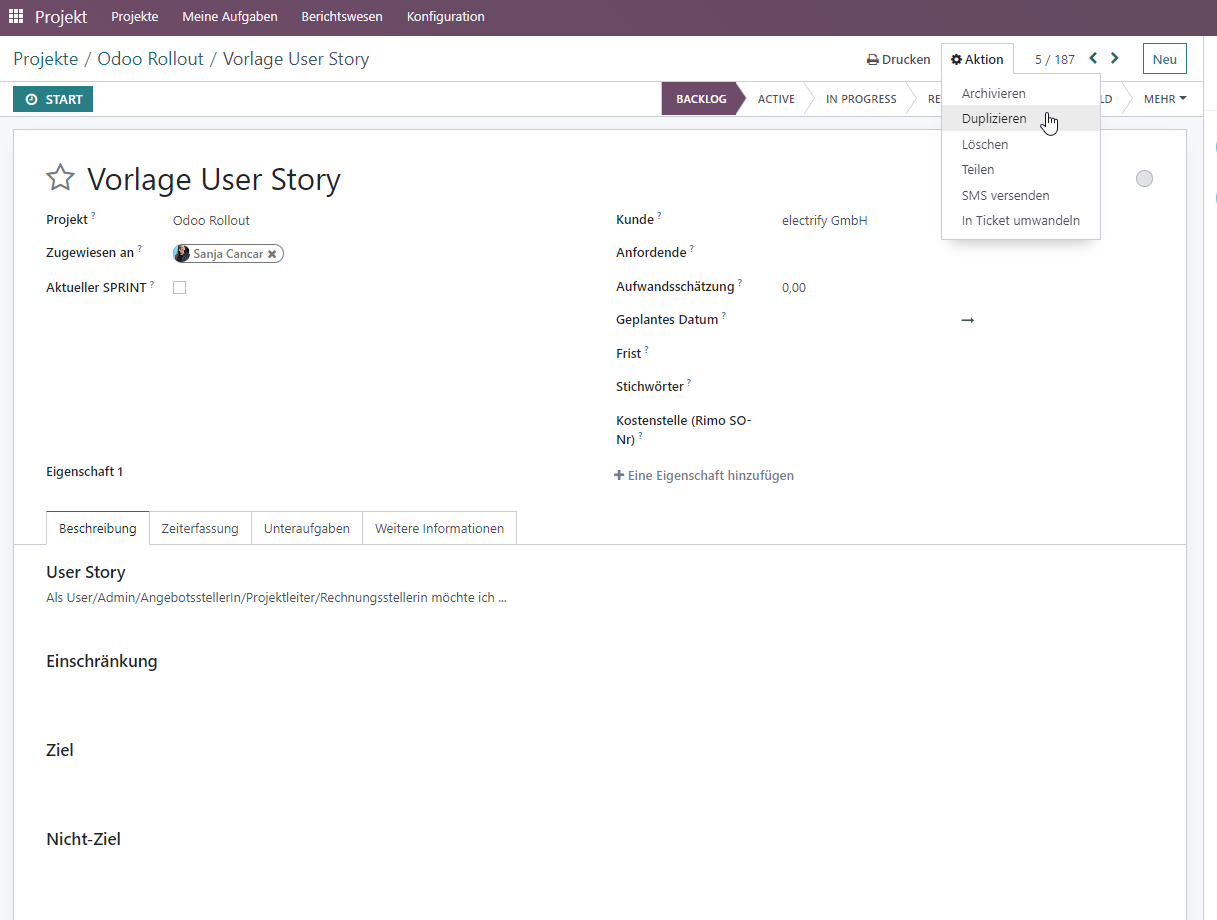Open Projekte in top navigation
This screenshot has height=920, width=1217.
coord(135,17)
